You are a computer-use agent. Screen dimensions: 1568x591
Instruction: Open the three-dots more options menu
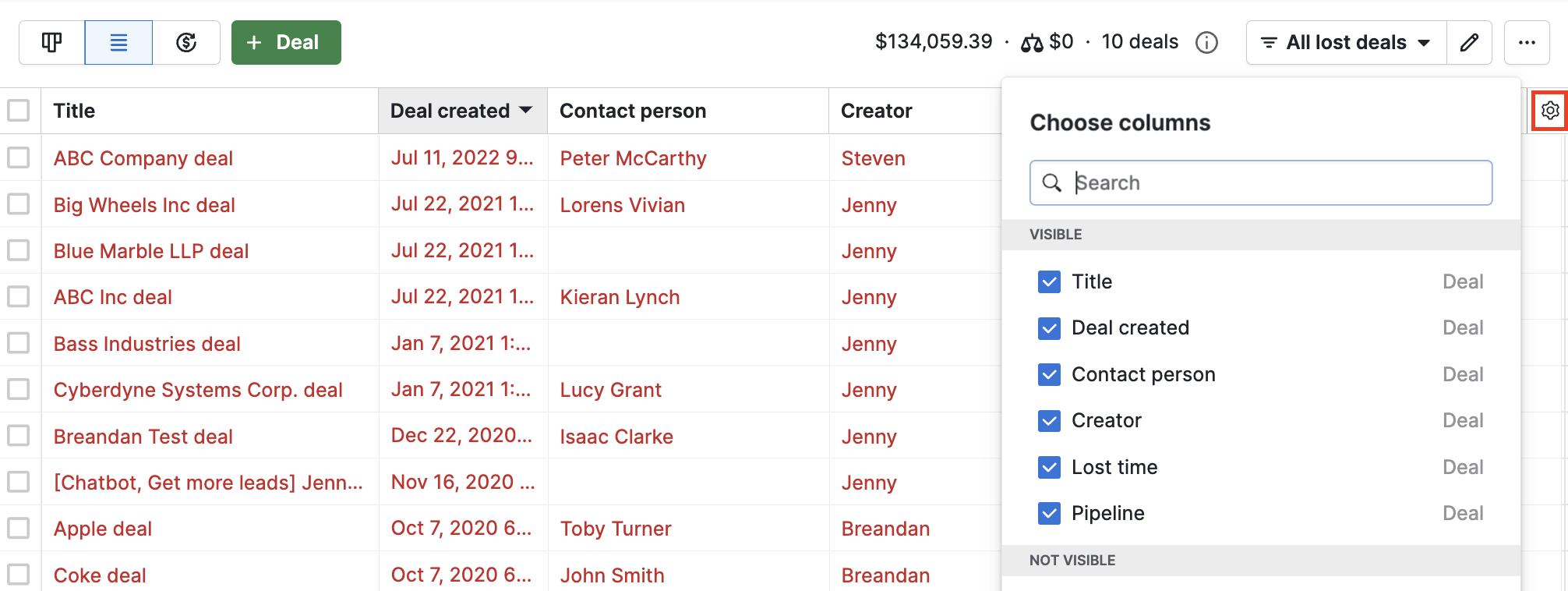[x=1527, y=42]
